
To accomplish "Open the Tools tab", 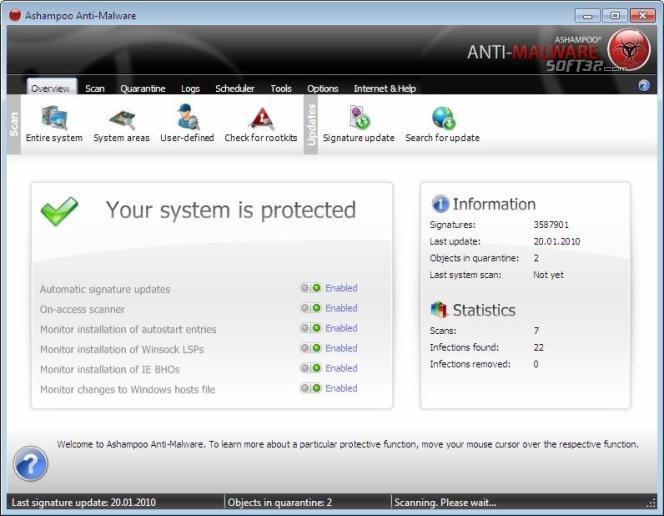I will click(x=281, y=88).
